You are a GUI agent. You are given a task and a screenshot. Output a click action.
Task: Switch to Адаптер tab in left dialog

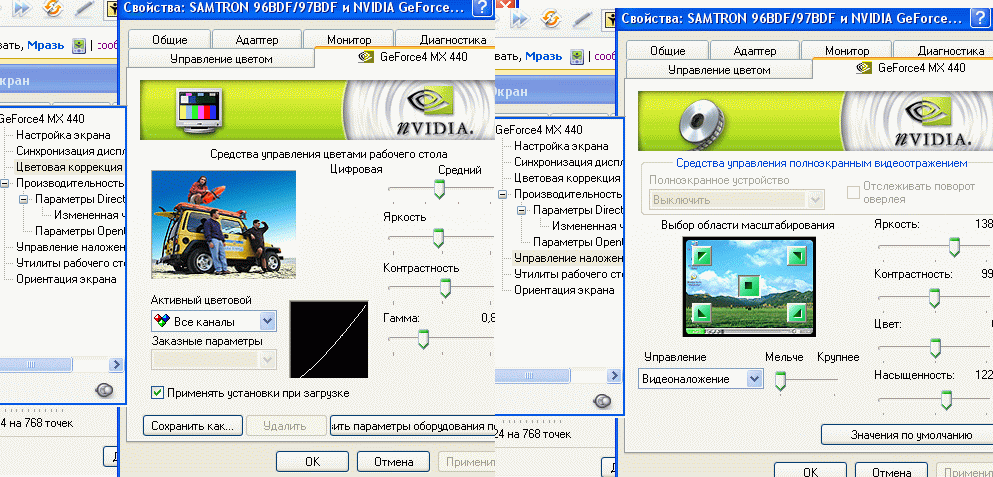pos(256,39)
